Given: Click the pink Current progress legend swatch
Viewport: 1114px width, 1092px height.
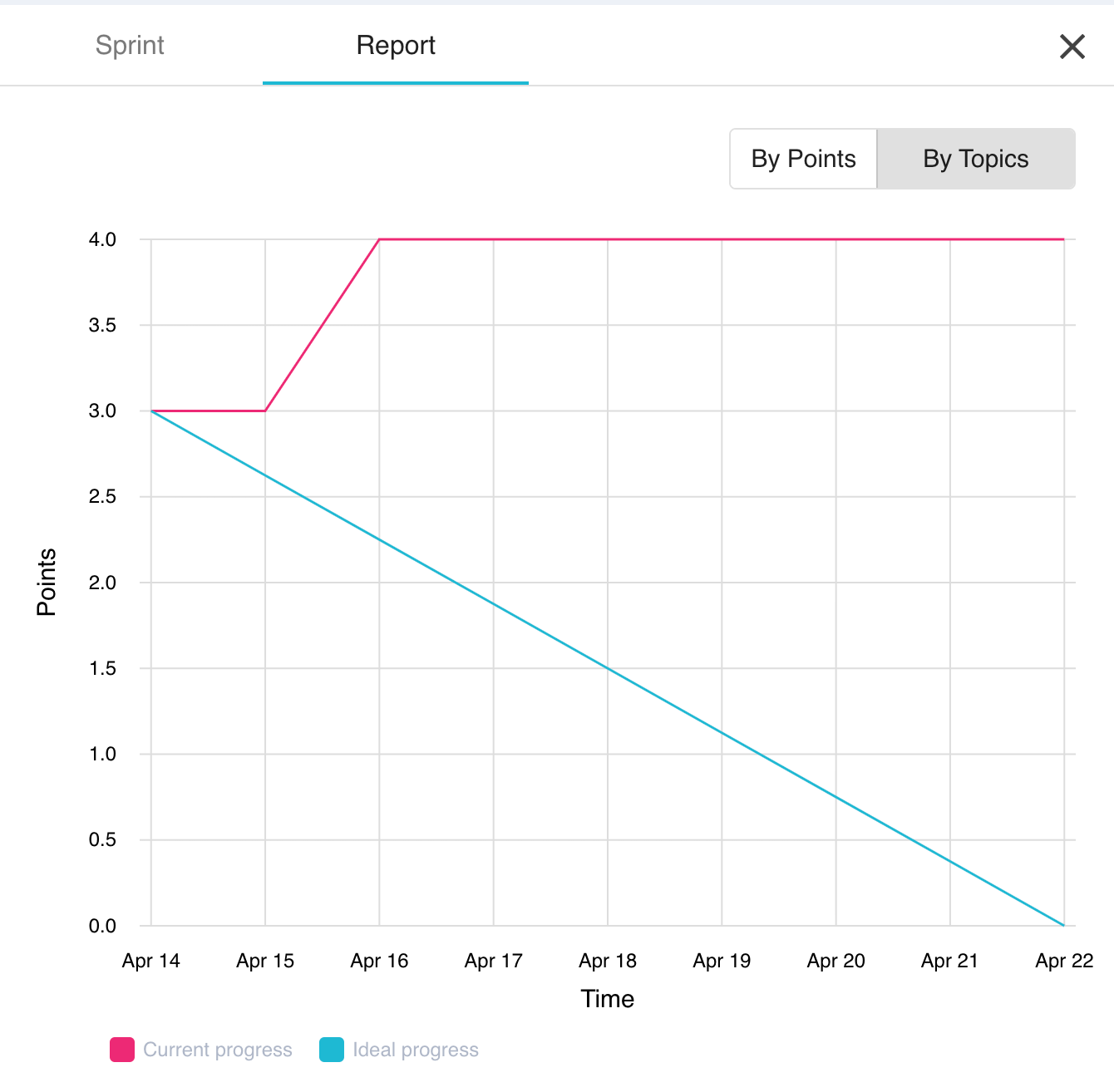Looking at the screenshot, I should (122, 1050).
